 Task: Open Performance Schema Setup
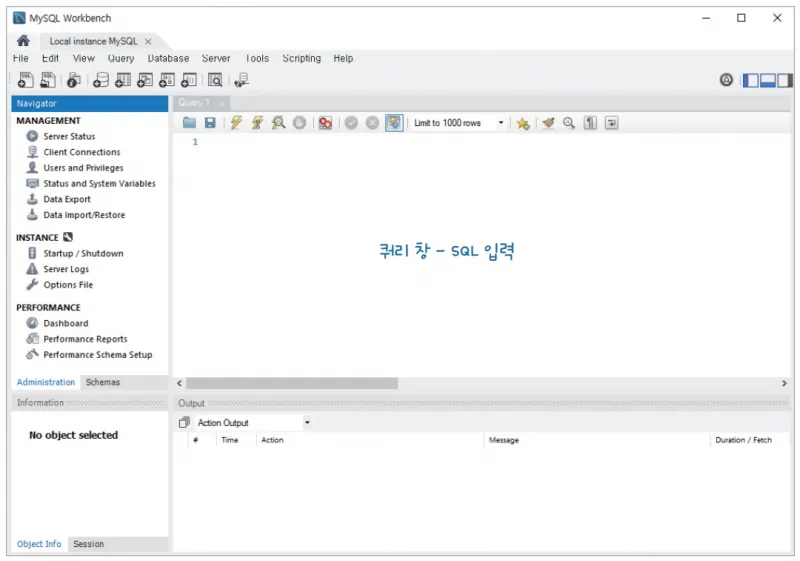point(97,355)
